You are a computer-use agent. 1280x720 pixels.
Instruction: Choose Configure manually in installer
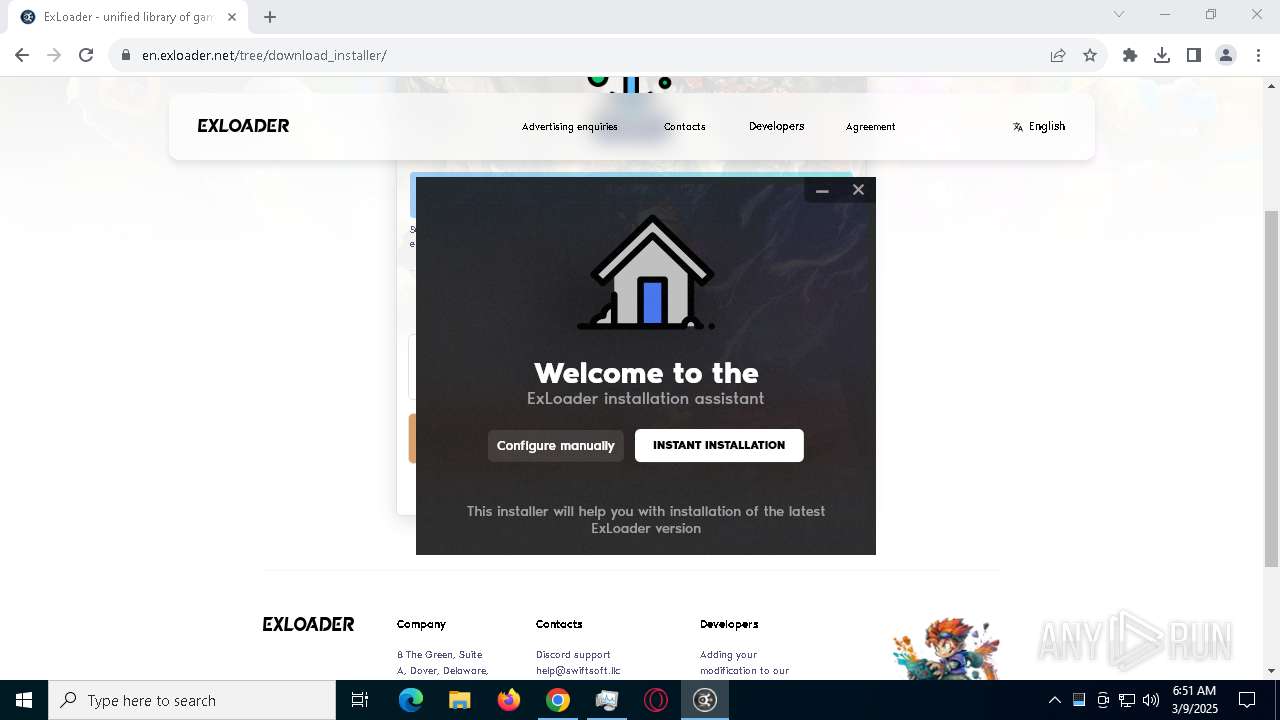coord(556,446)
